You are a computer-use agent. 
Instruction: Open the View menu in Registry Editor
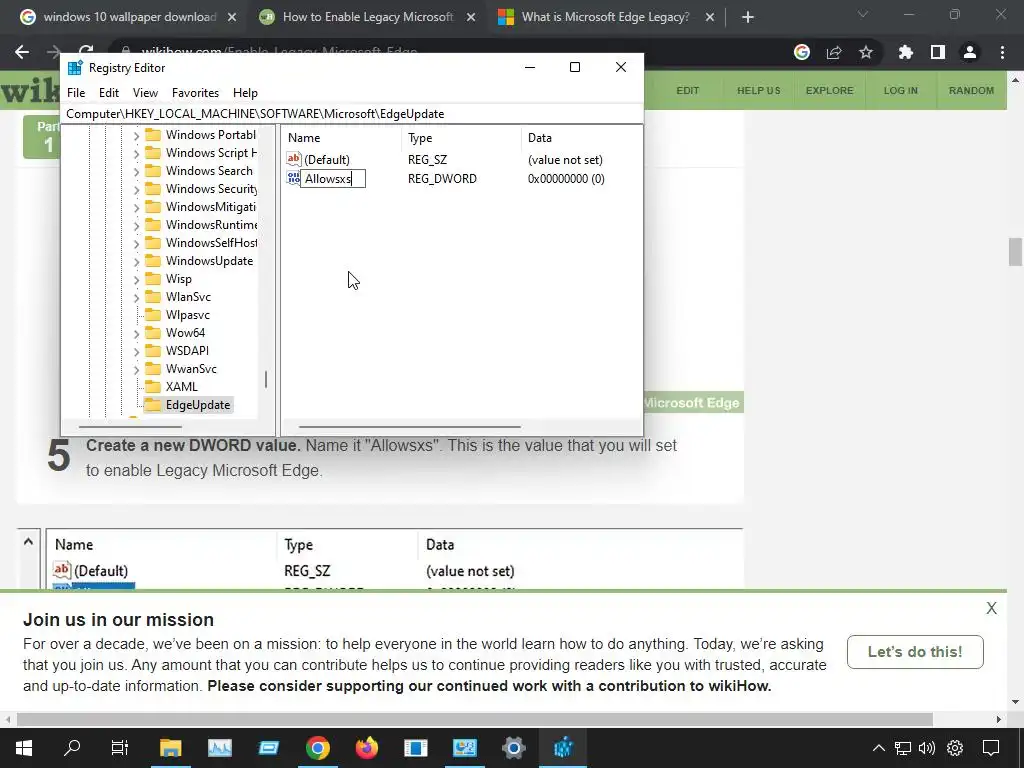pos(145,93)
